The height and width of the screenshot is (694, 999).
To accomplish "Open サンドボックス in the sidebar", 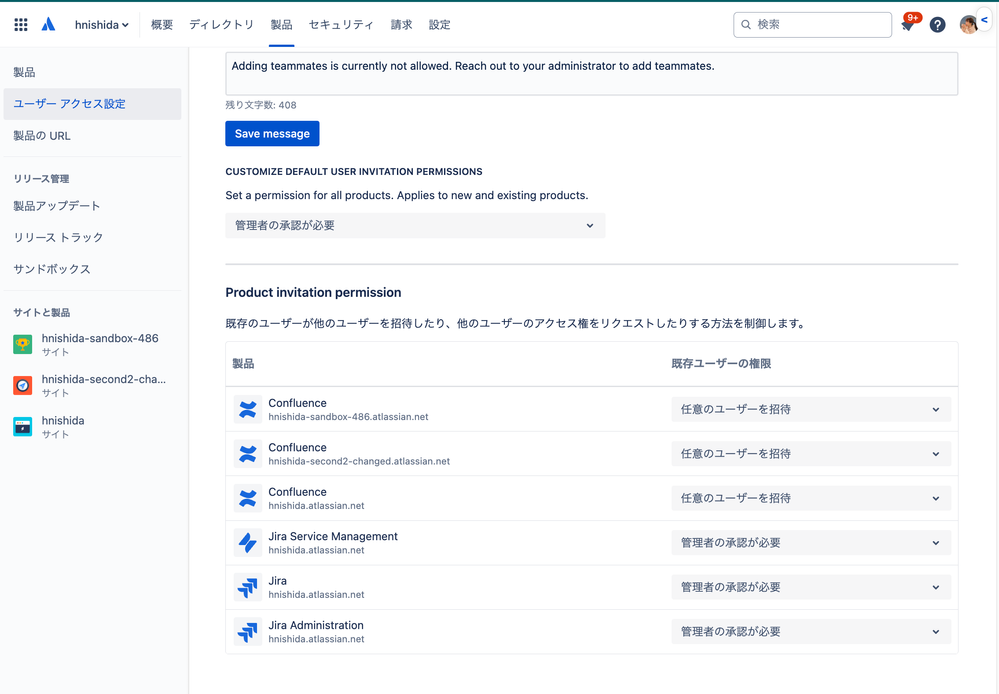I will [x=52, y=269].
